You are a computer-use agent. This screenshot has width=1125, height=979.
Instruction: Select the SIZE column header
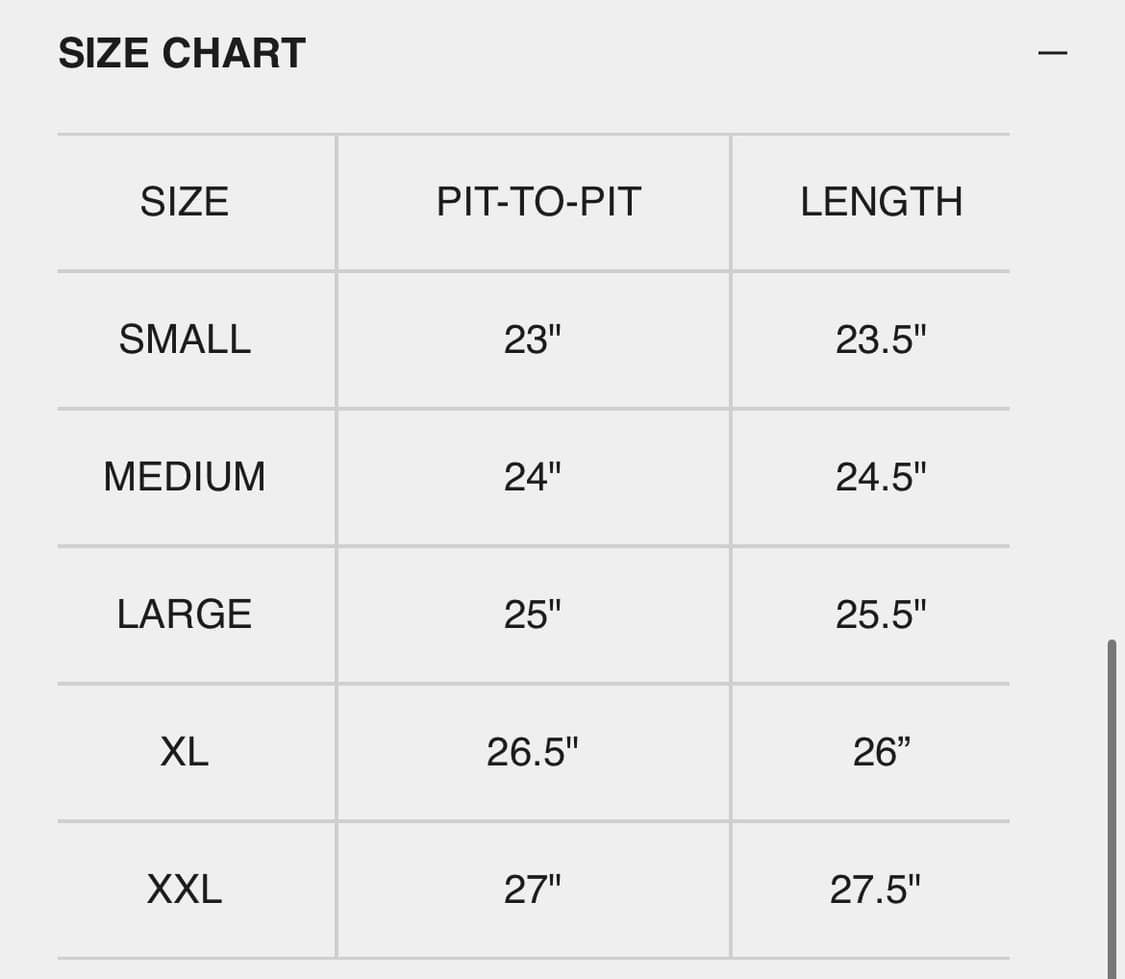point(185,202)
